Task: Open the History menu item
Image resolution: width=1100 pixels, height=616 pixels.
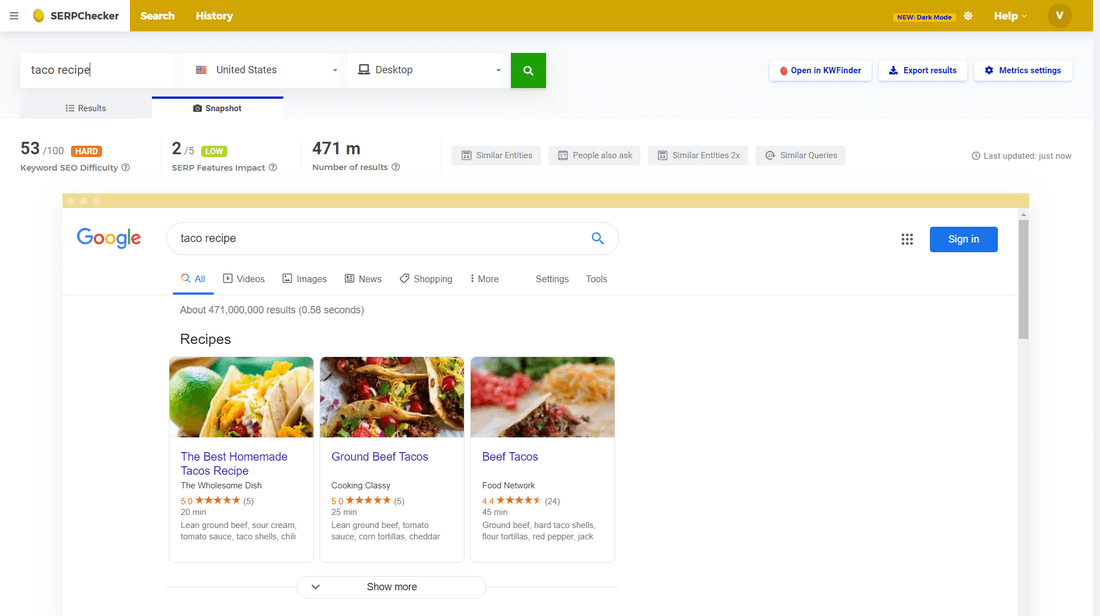Action: [214, 16]
